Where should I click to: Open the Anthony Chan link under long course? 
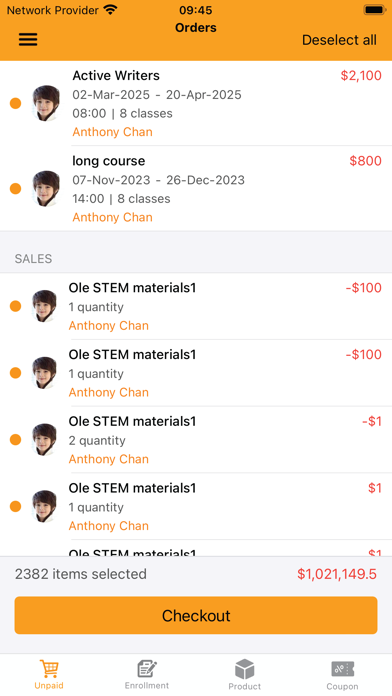point(112,217)
